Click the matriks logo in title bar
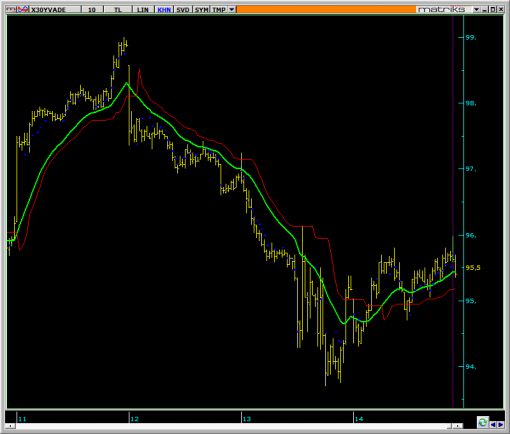Image resolution: width=510 pixels, height=434 pixels. [441, 9]
